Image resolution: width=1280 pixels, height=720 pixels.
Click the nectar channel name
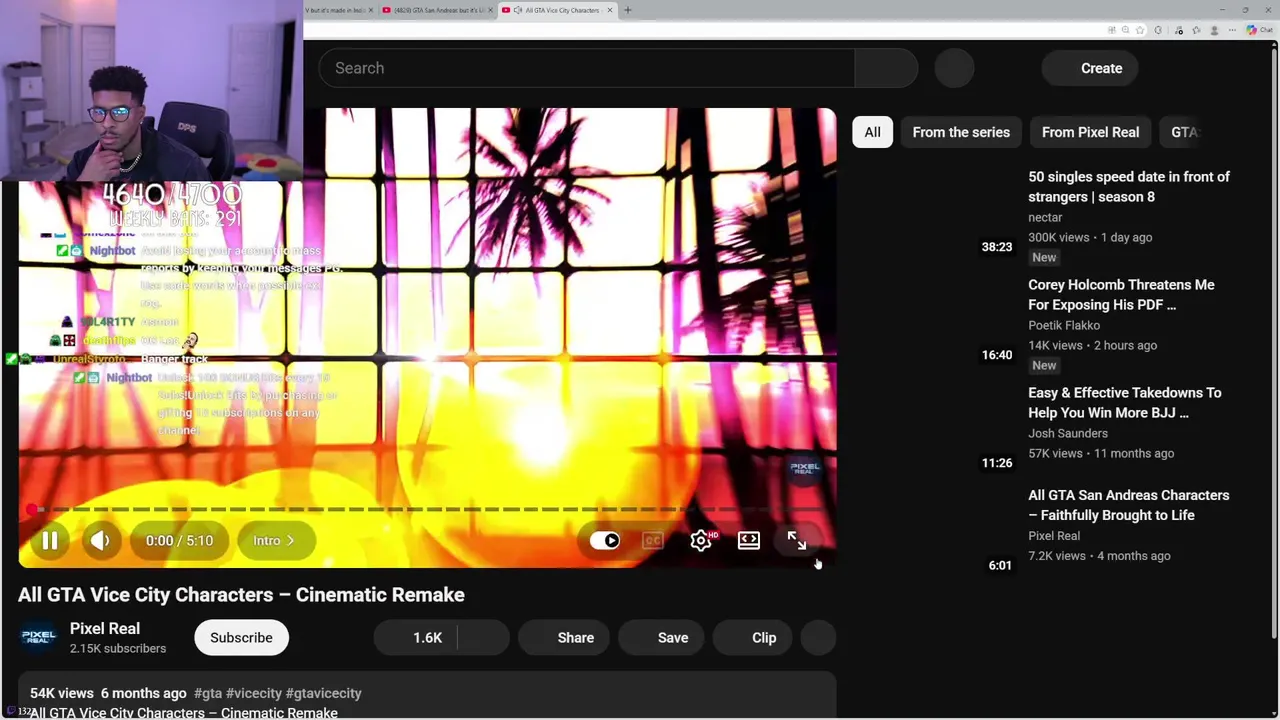(x=1045, y=217)
